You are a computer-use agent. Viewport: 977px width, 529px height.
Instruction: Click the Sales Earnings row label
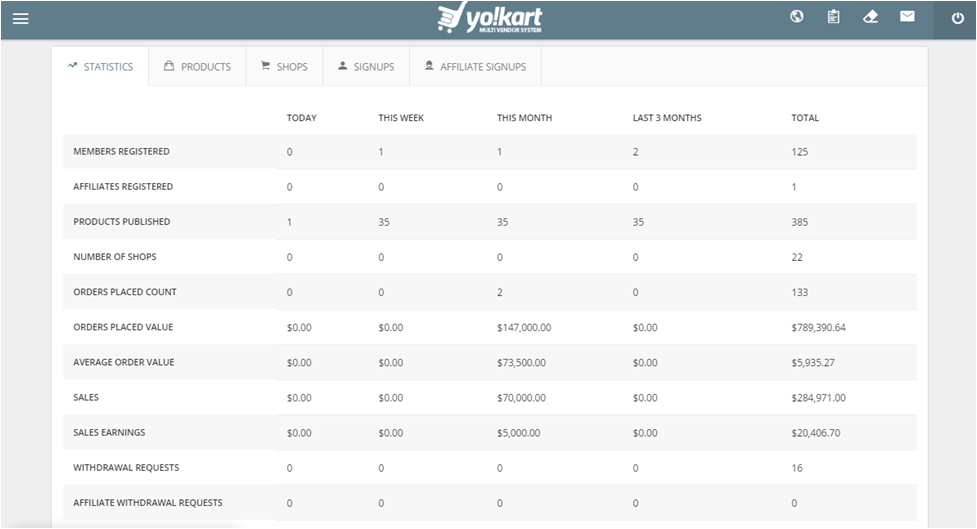[x=109, y=432]
